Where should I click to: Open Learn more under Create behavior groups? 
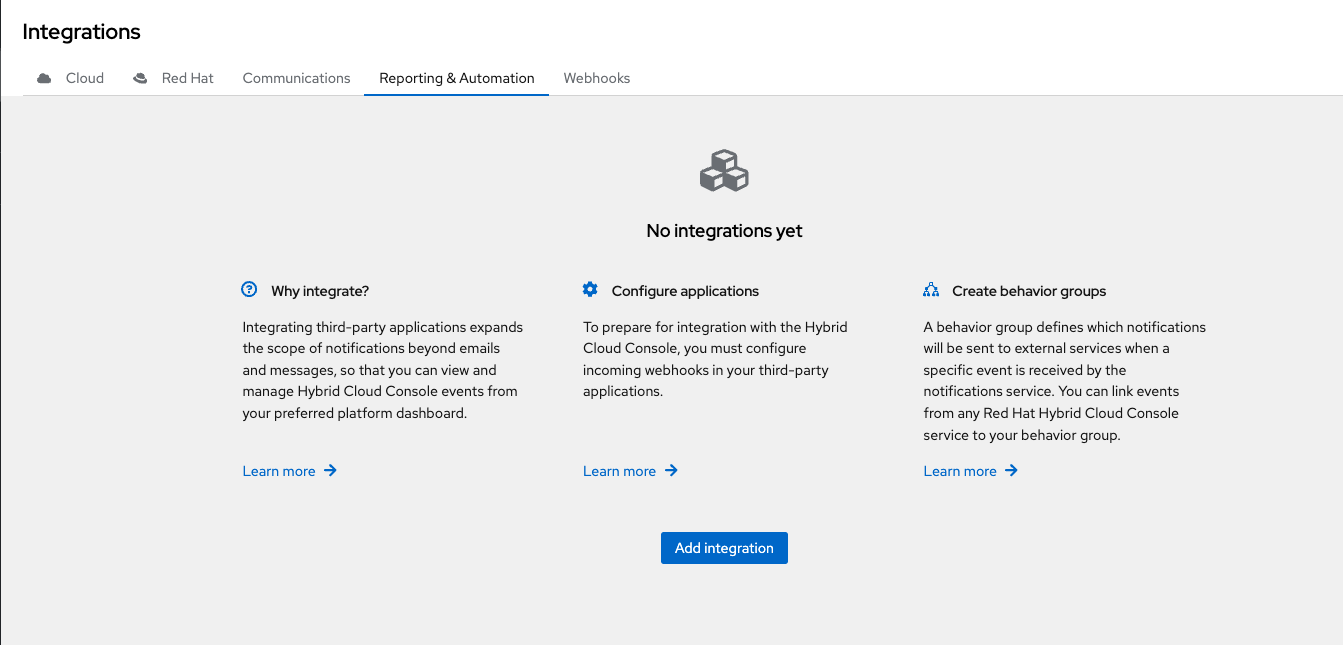pyautogui.click(x=960, y=471)
